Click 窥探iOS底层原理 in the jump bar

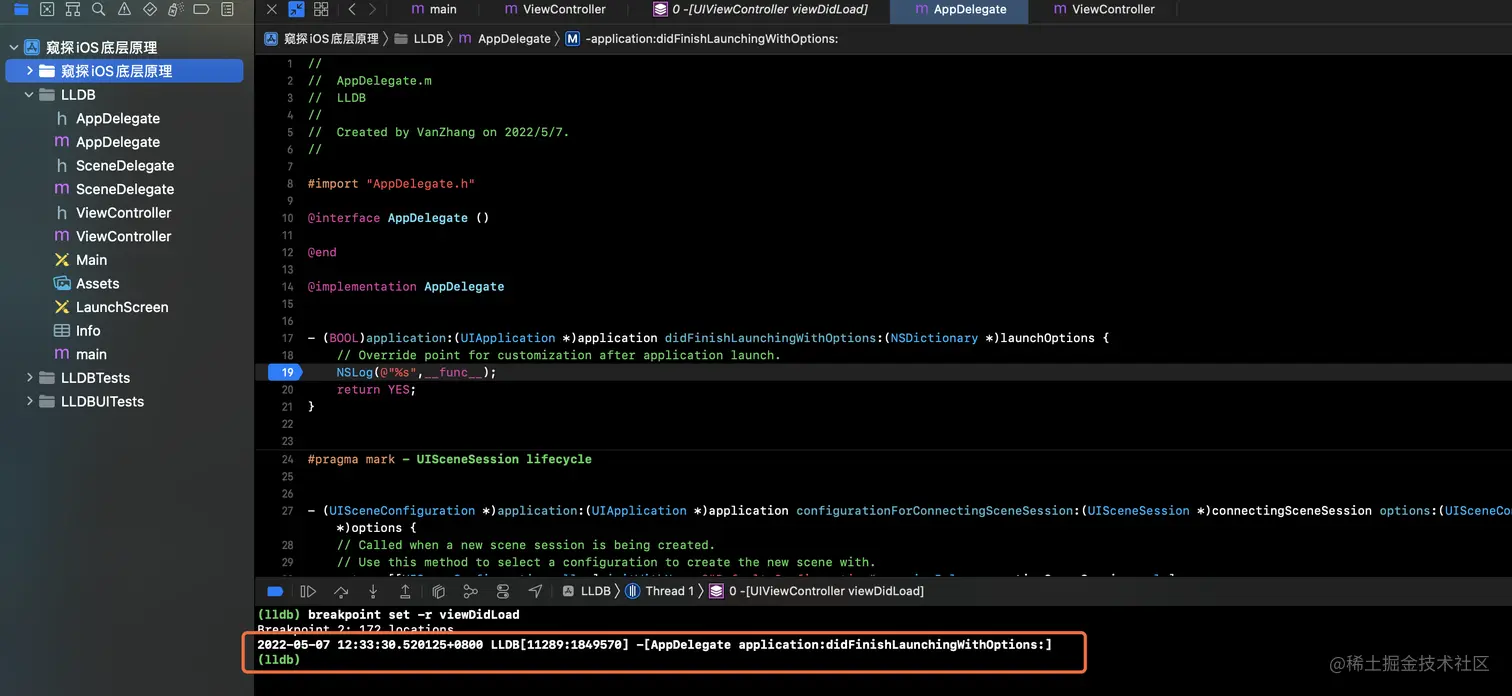pyautogui.click(x=322, y=39)
